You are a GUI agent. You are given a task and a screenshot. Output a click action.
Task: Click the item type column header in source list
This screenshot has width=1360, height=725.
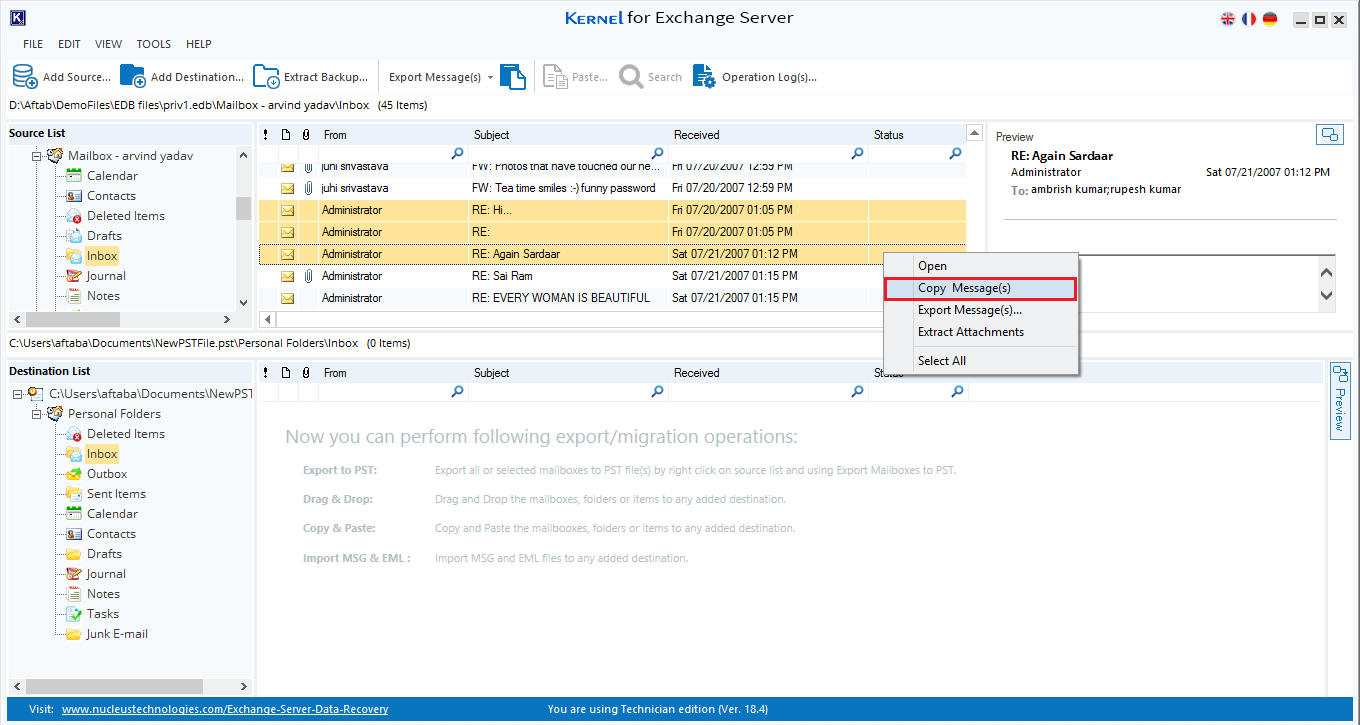(286, 134)
